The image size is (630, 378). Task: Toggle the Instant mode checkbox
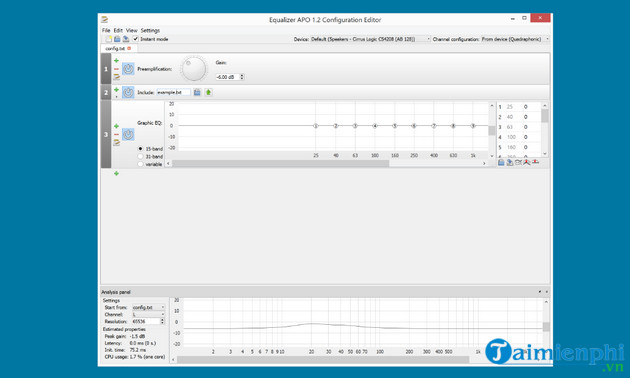pos(135,39)
